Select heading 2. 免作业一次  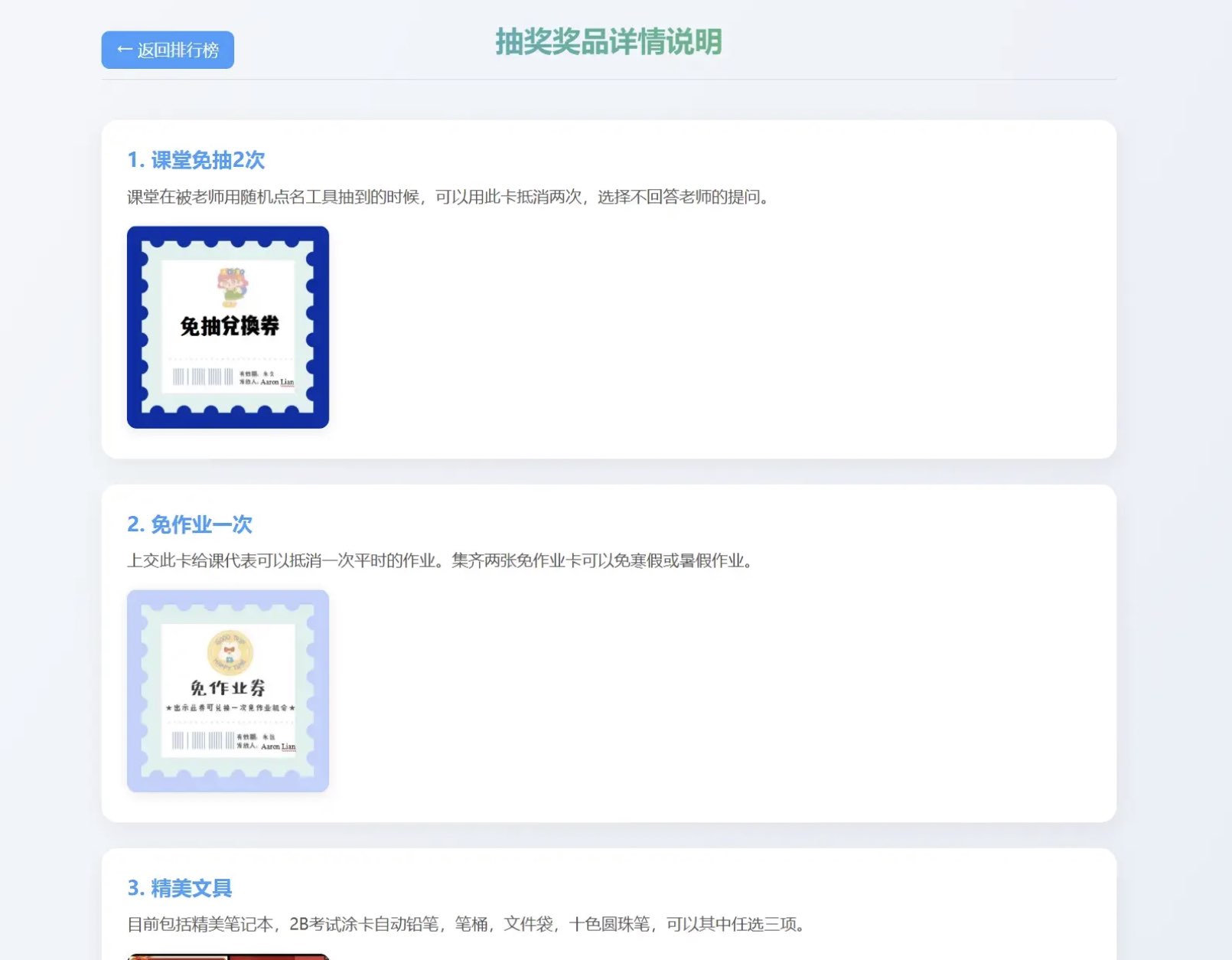click(190, 524)
